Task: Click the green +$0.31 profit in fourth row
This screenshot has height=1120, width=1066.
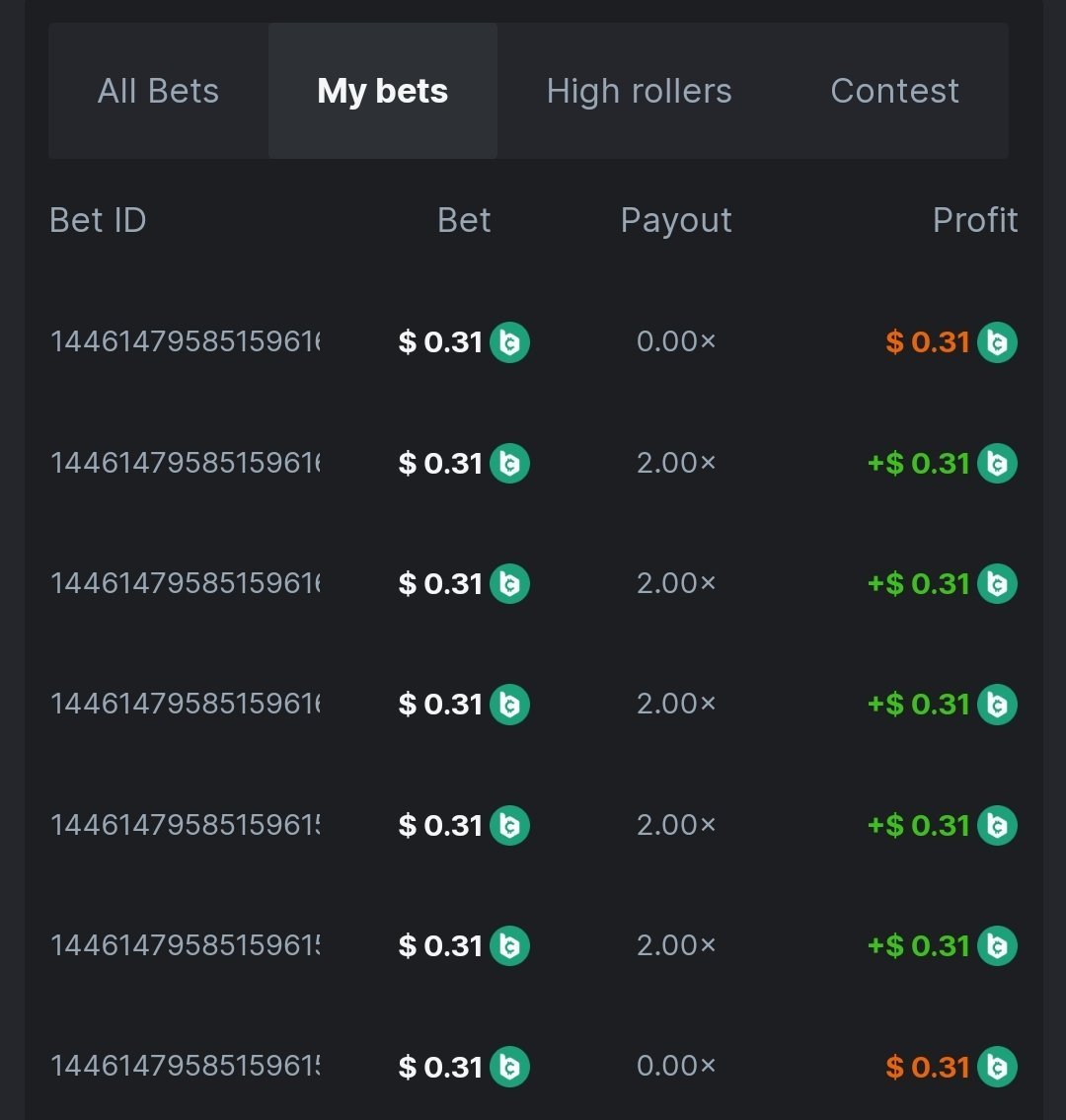Action: pyautogui.click(x=919, y=705)
